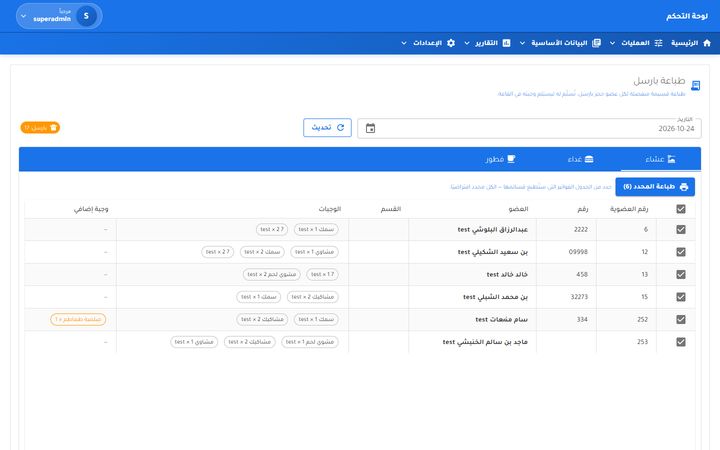Click the refresh icon in تحديث button
The height and width of the screenshot is (450, 720).
click(x=340, y=127)
